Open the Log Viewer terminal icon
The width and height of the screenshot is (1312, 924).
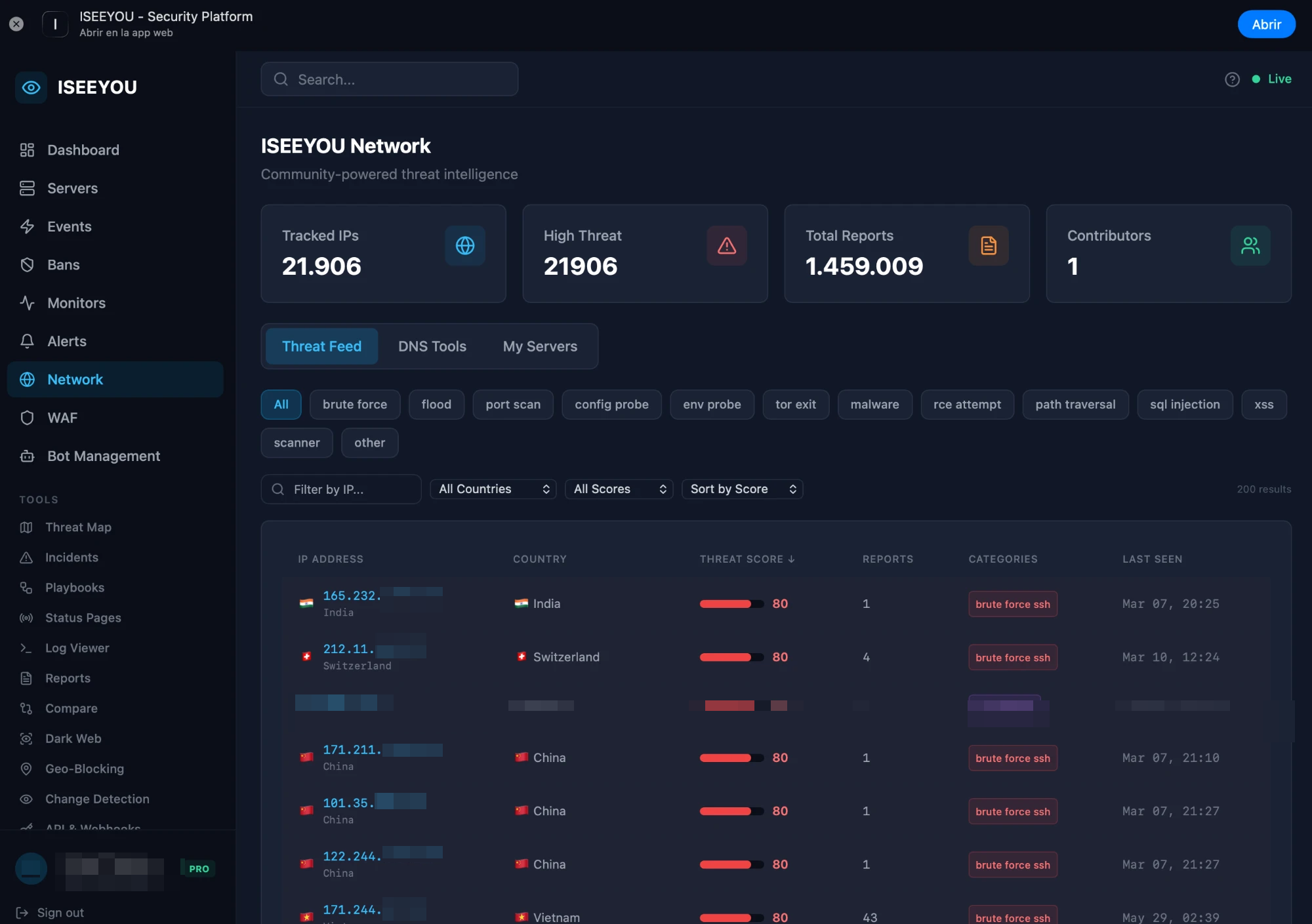[x=26, y=648]
